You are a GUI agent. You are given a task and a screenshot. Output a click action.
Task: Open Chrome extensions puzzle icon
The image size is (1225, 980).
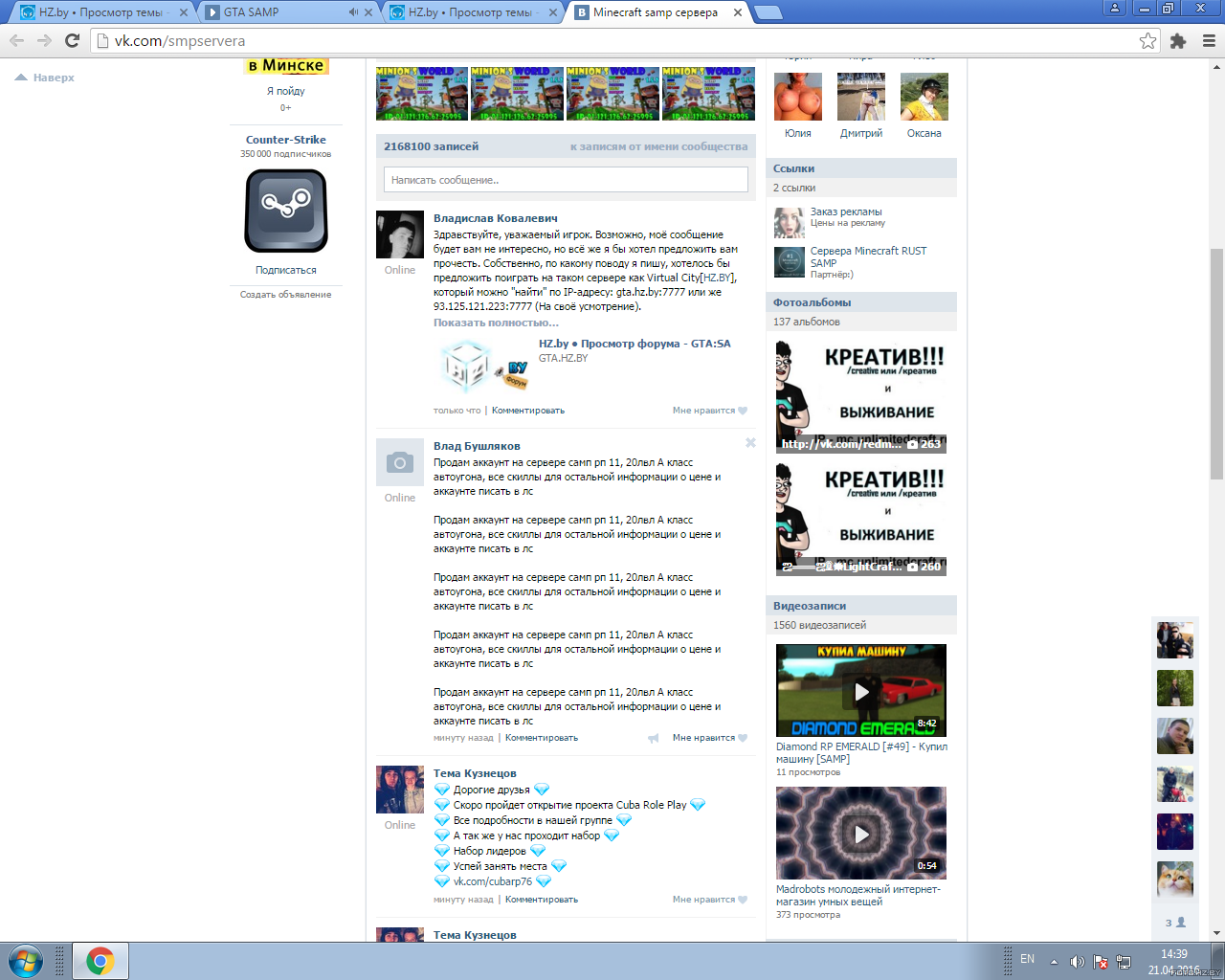1178,40
